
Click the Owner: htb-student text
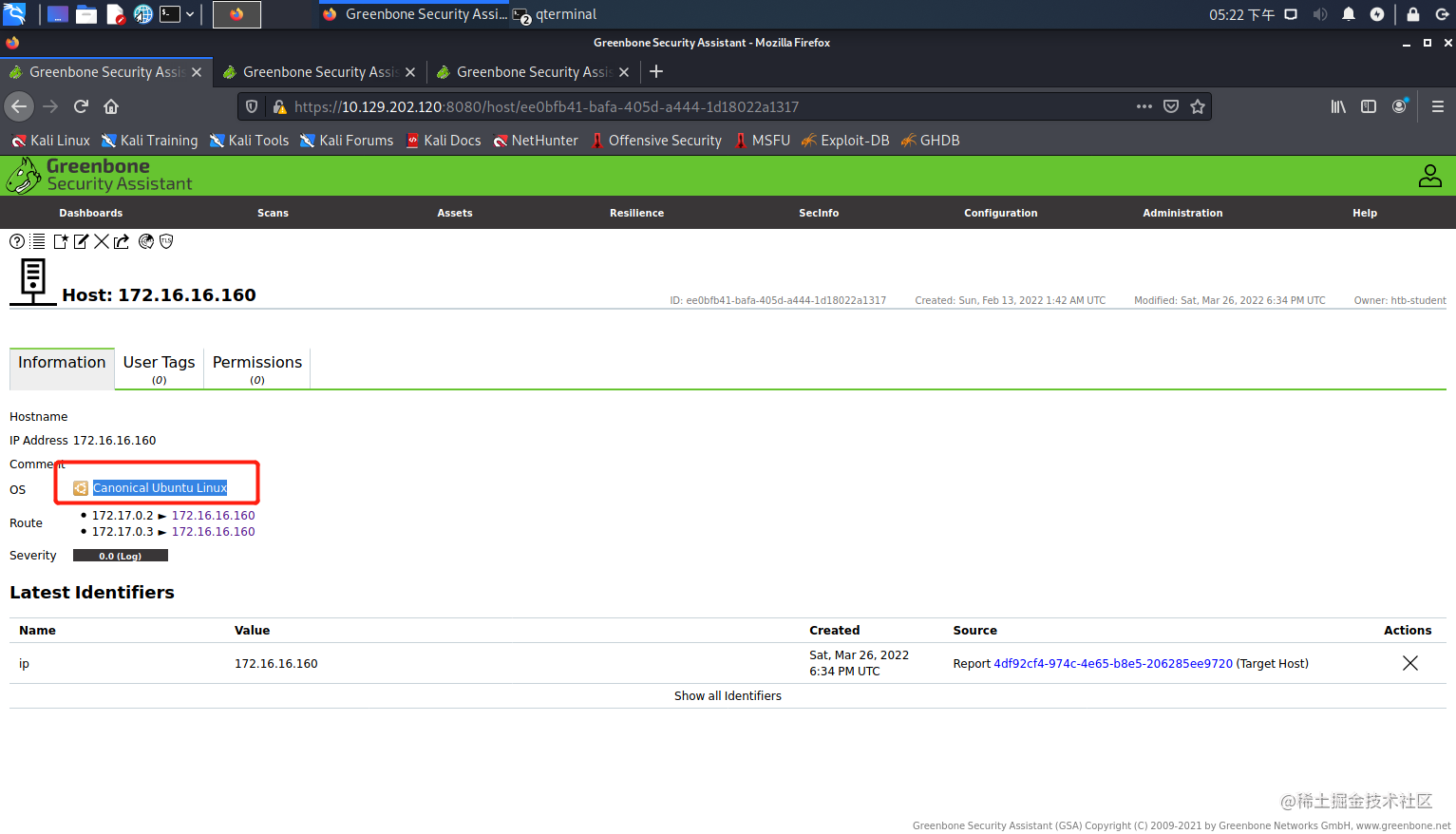point(1400,300)
